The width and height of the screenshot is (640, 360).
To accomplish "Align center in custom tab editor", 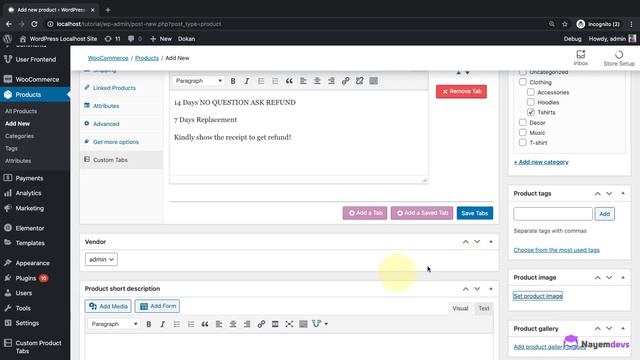I will [x=317, y=81].
